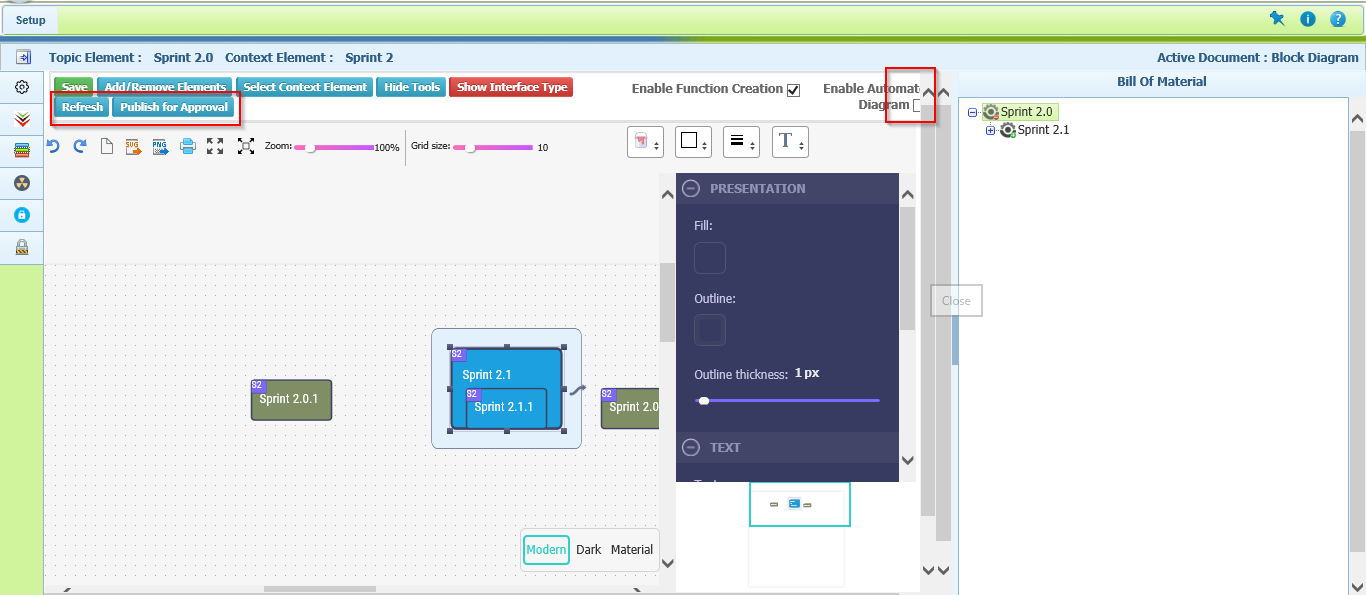Click the Hide Tools button
This screenshot has height=595, width=1366.
411,88
